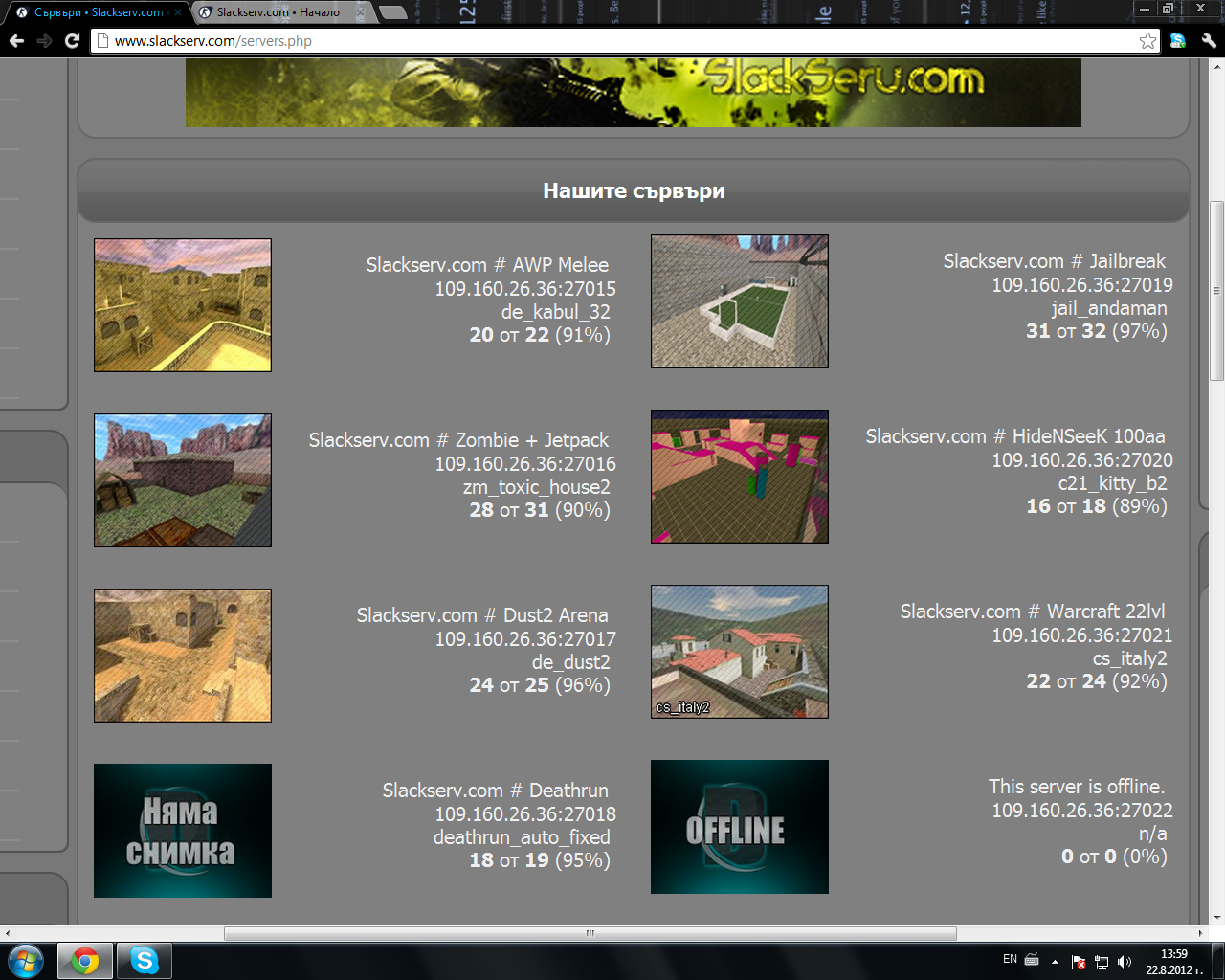Click the address 109.160.26.36:27015
1225x980 pixels.
tap(525, 289)
